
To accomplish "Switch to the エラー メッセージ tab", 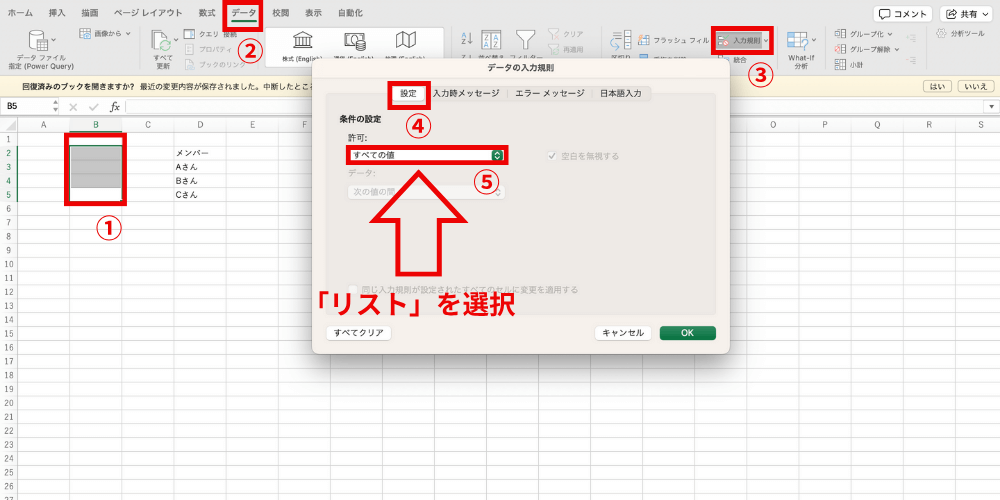I will click(x=549, y=93).
